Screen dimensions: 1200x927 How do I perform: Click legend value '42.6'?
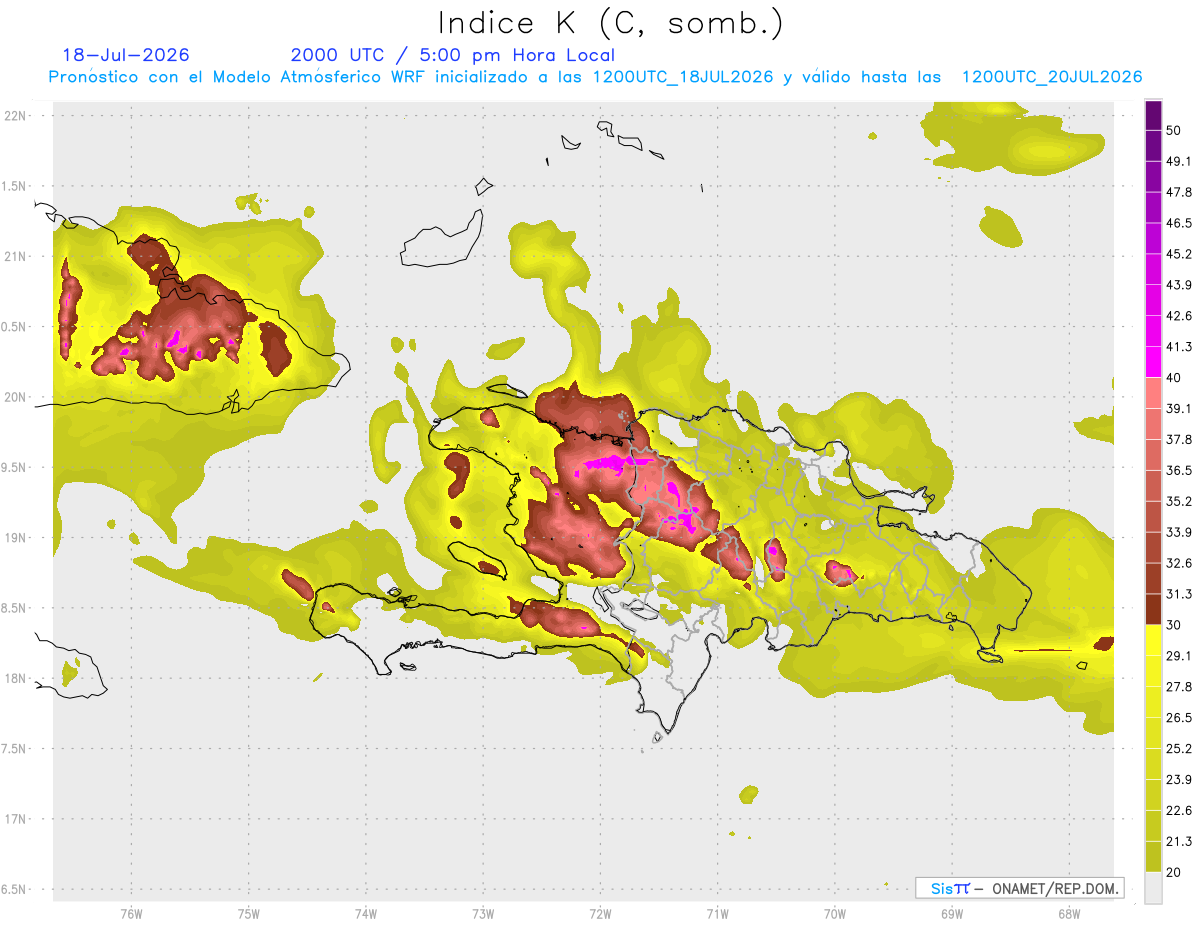pos(1178,316)
